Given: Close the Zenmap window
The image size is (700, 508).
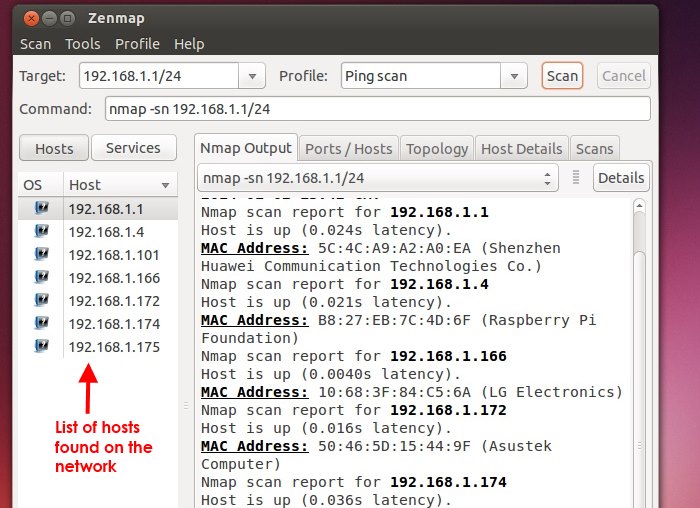Looking at the screenshot, I should click(31, 18).
